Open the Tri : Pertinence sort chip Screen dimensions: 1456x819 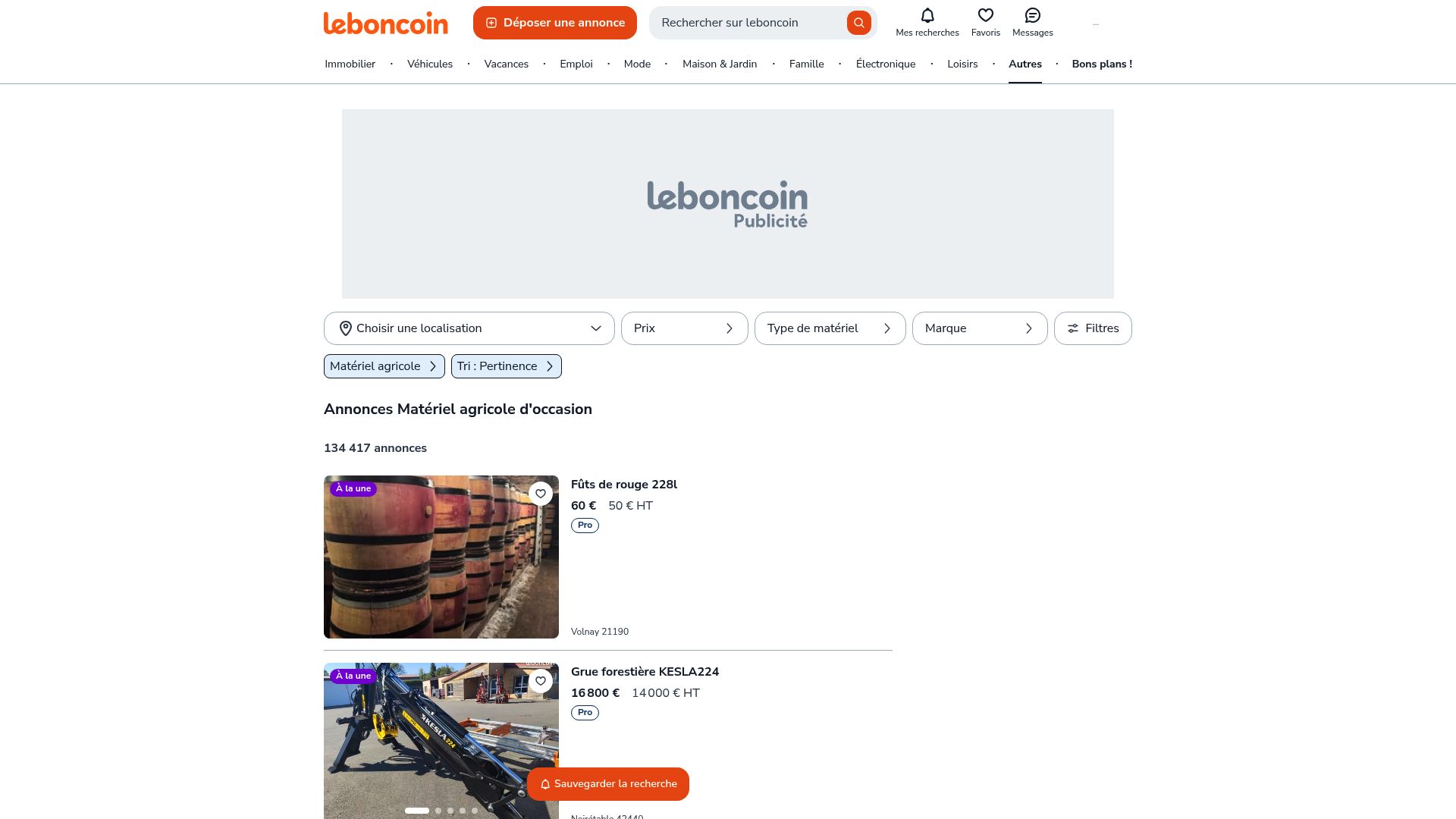[506, 366]
